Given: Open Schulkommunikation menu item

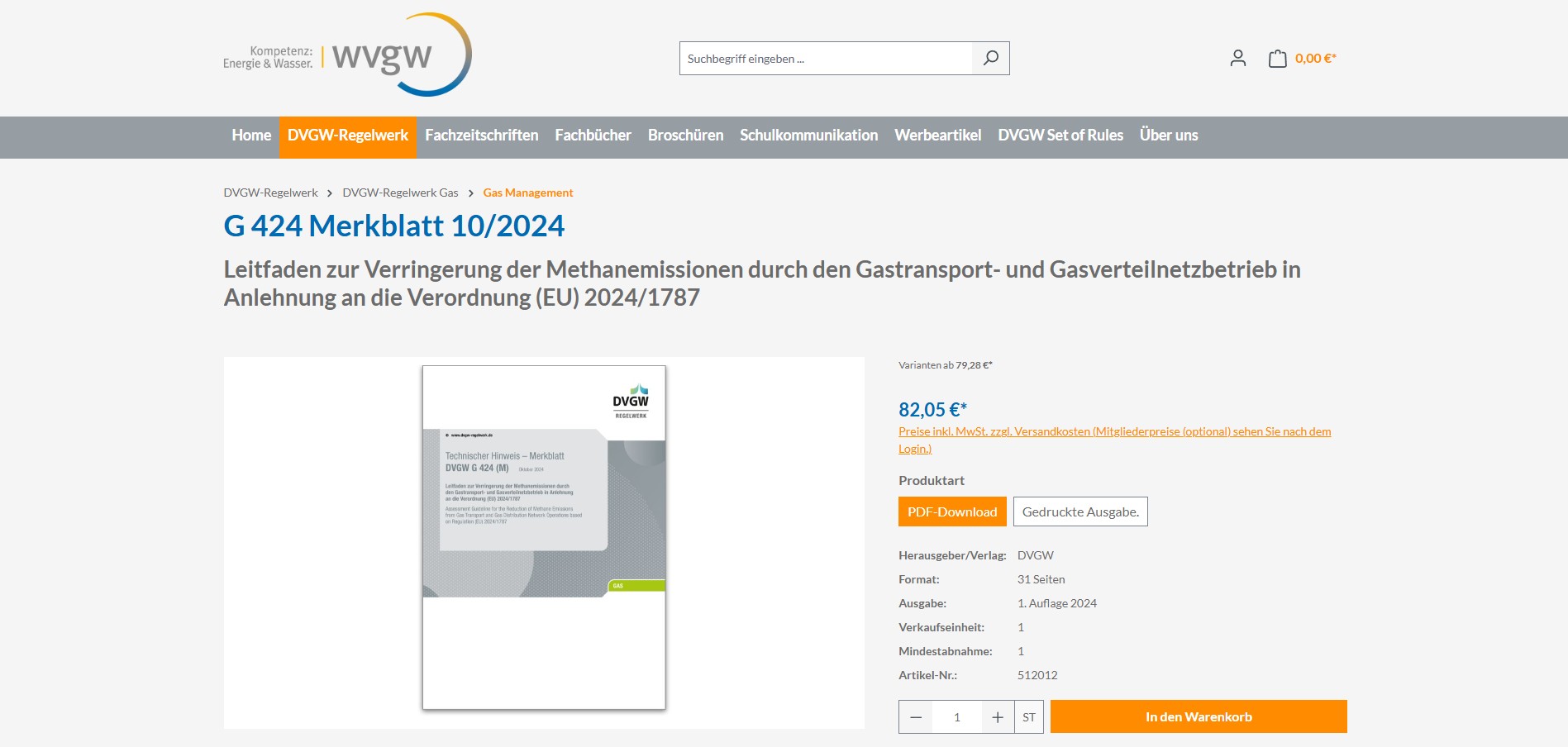Looking at the screenshot, I should click(x=808, y=136).
